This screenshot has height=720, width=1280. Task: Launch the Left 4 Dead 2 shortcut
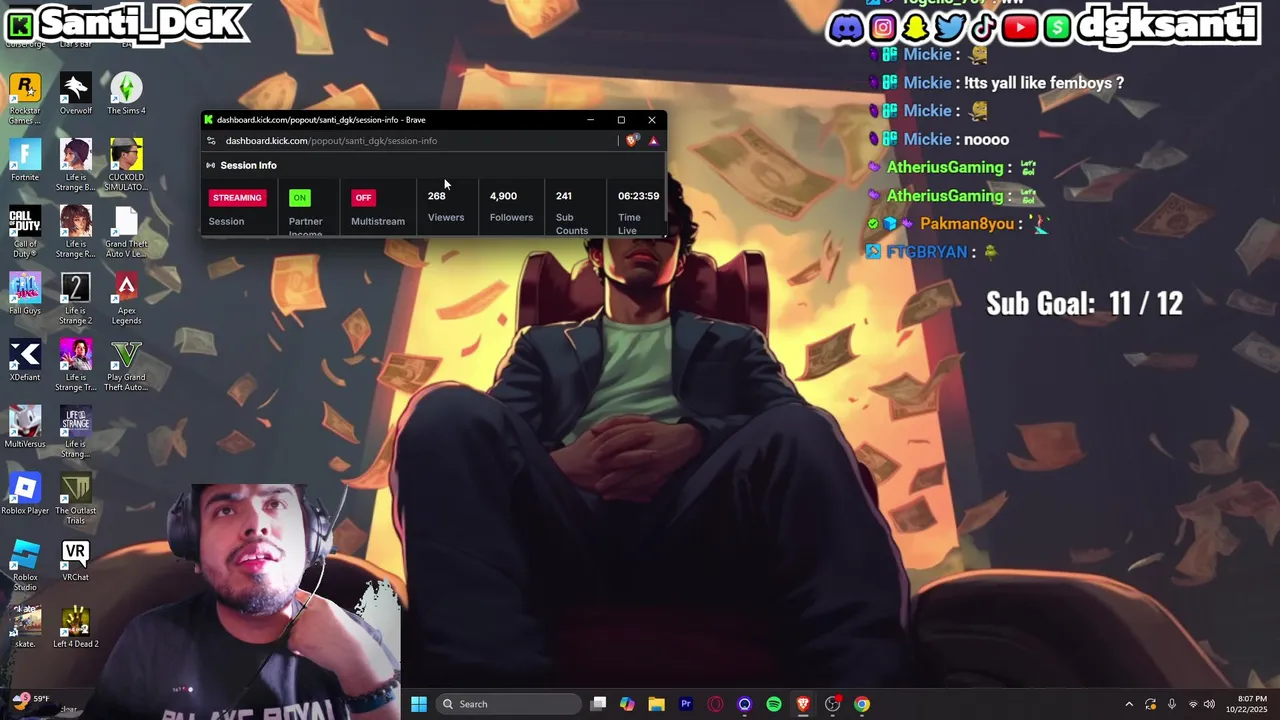coord(75,628)
